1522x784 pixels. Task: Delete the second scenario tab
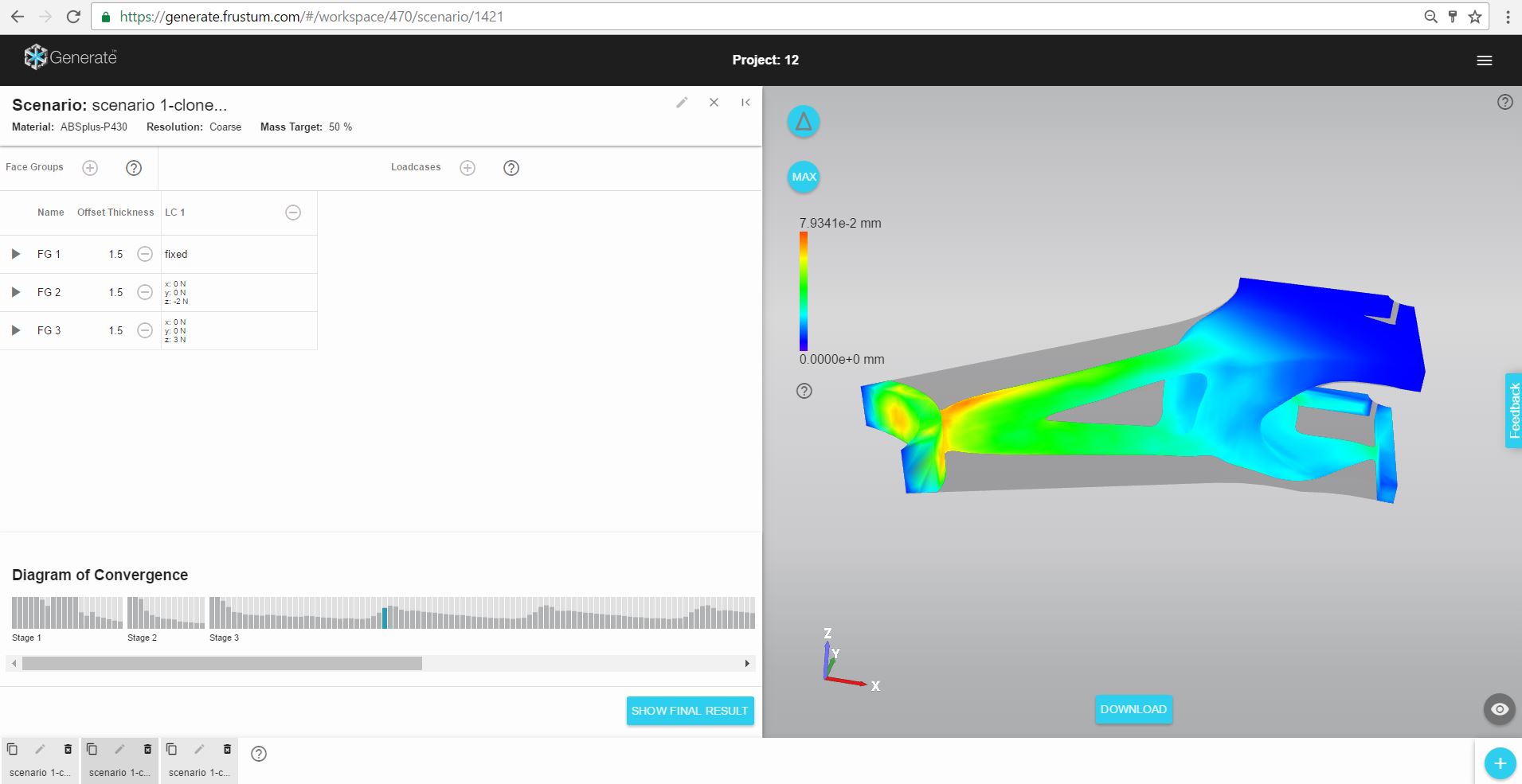147,749
